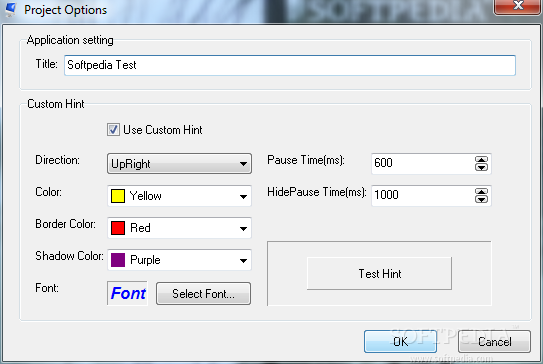Screen dimensions: 543x364
Task: Click the Border Color: label
Action: point(65,224)
